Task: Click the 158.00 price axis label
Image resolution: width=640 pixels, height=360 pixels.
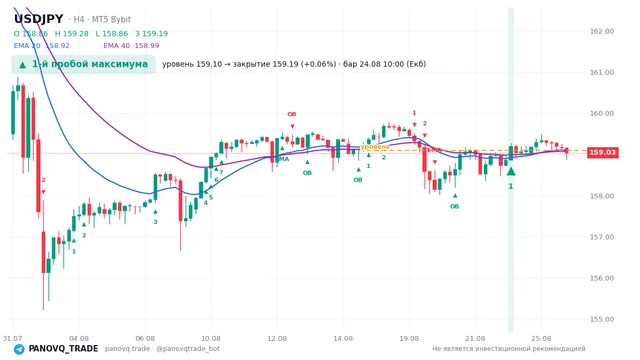Action: pyautogui.click(x=602, y=196)
